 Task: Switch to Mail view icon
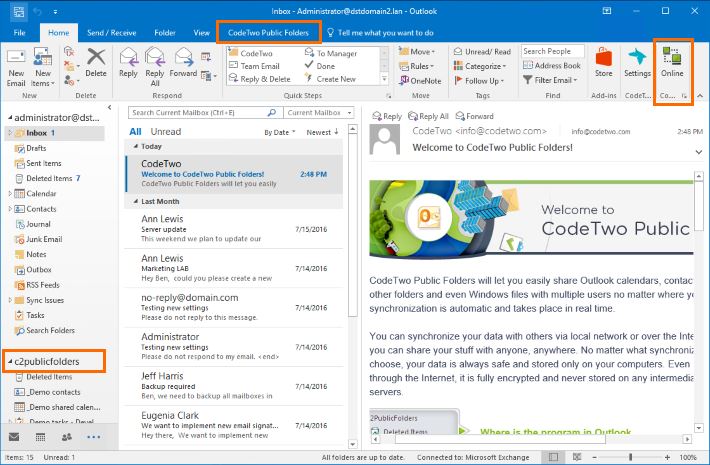(x=14, y=437)
